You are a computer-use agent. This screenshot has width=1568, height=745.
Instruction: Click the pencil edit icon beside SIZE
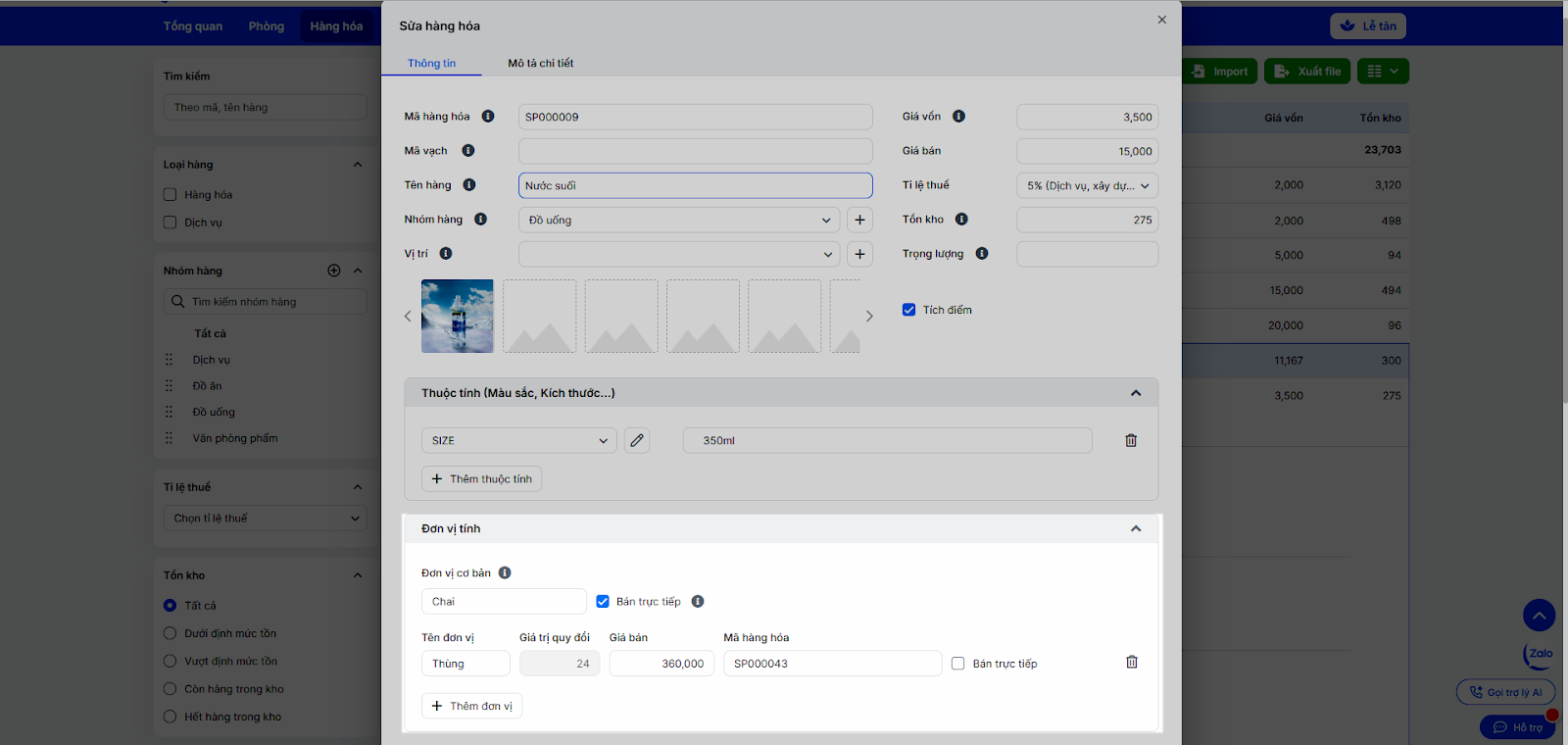point(637,441)
